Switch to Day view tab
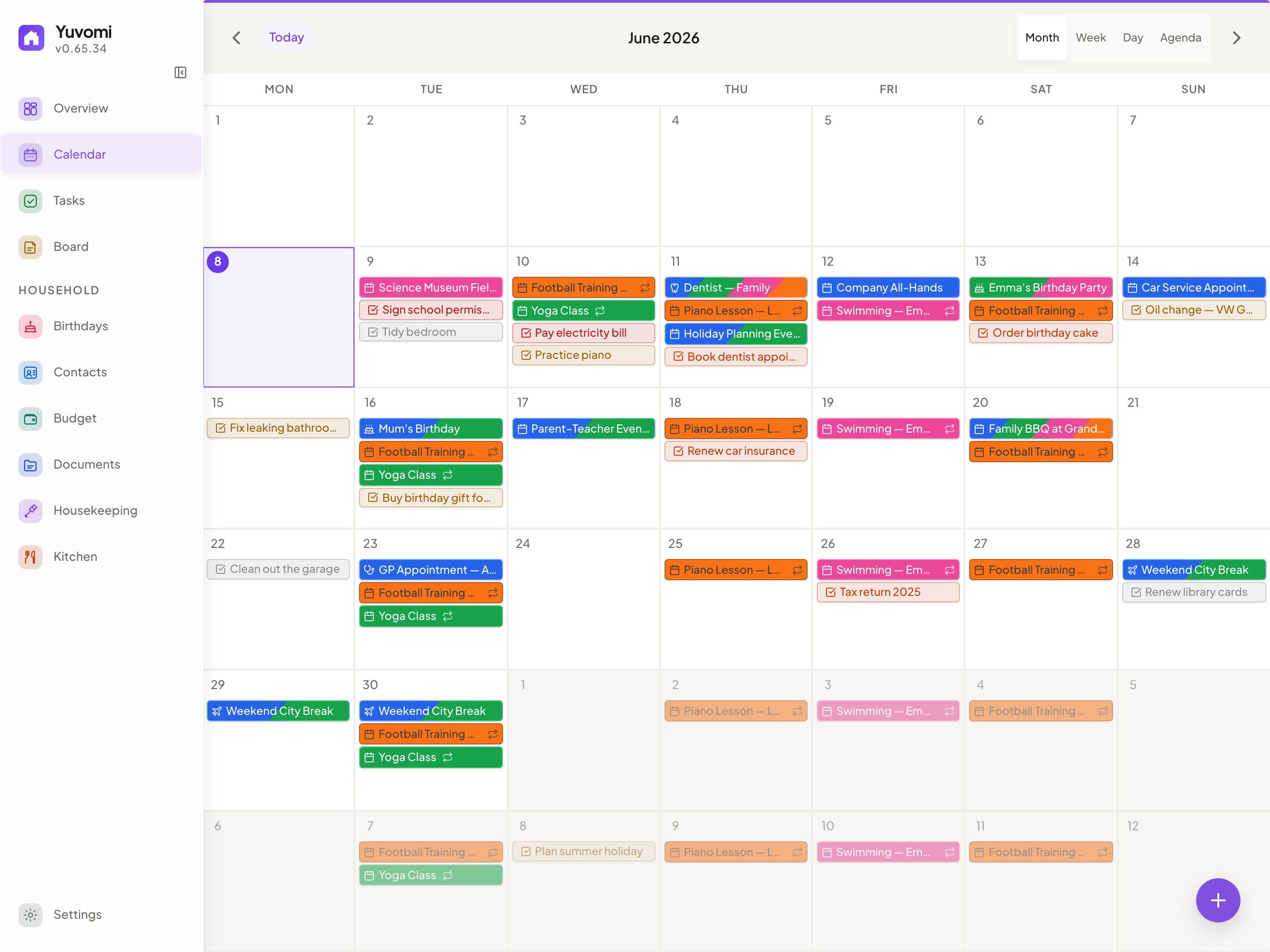Viewport: 1270px width, 952px height. (1132, 38)
